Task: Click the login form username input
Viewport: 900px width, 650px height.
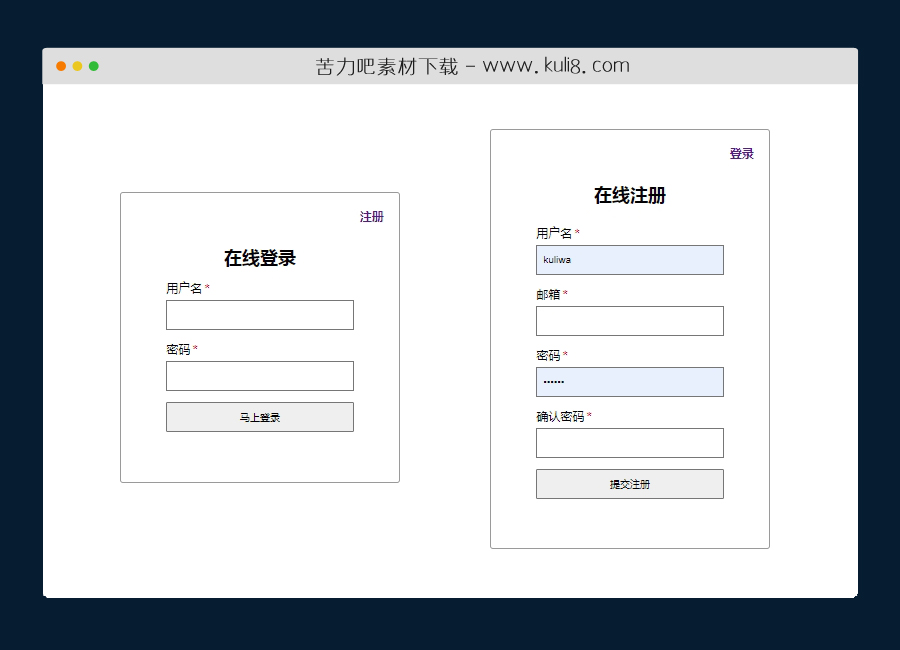Action: 259,314
